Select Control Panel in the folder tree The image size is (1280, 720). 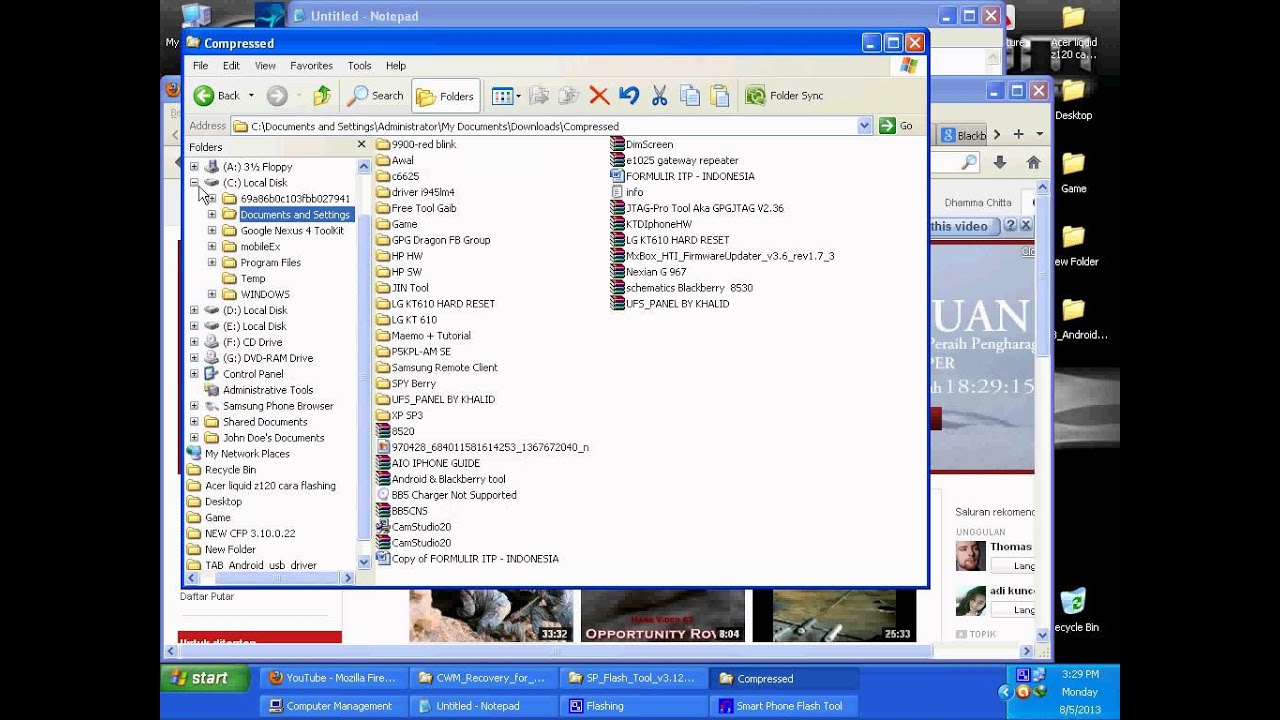[x=253, y=374]
